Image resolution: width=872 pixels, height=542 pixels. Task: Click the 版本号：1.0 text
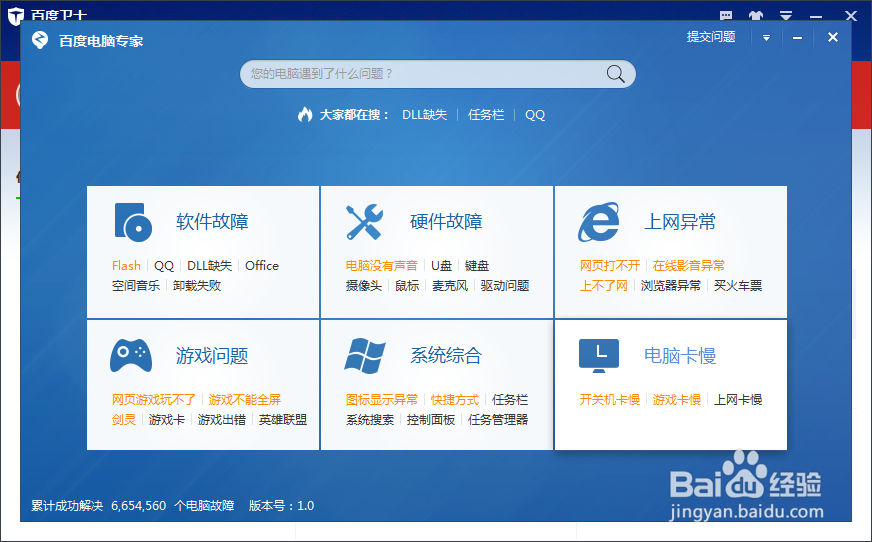pos(281,506)
